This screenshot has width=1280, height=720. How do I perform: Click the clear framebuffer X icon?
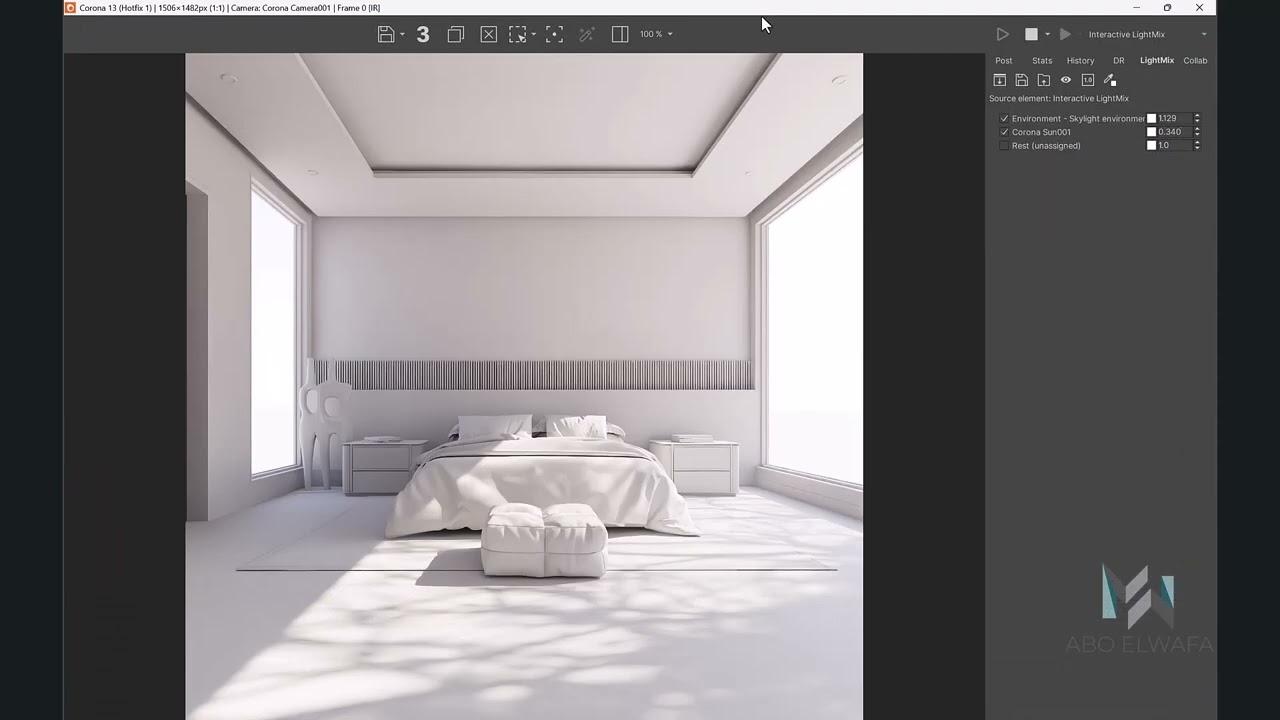click(488, 34)
